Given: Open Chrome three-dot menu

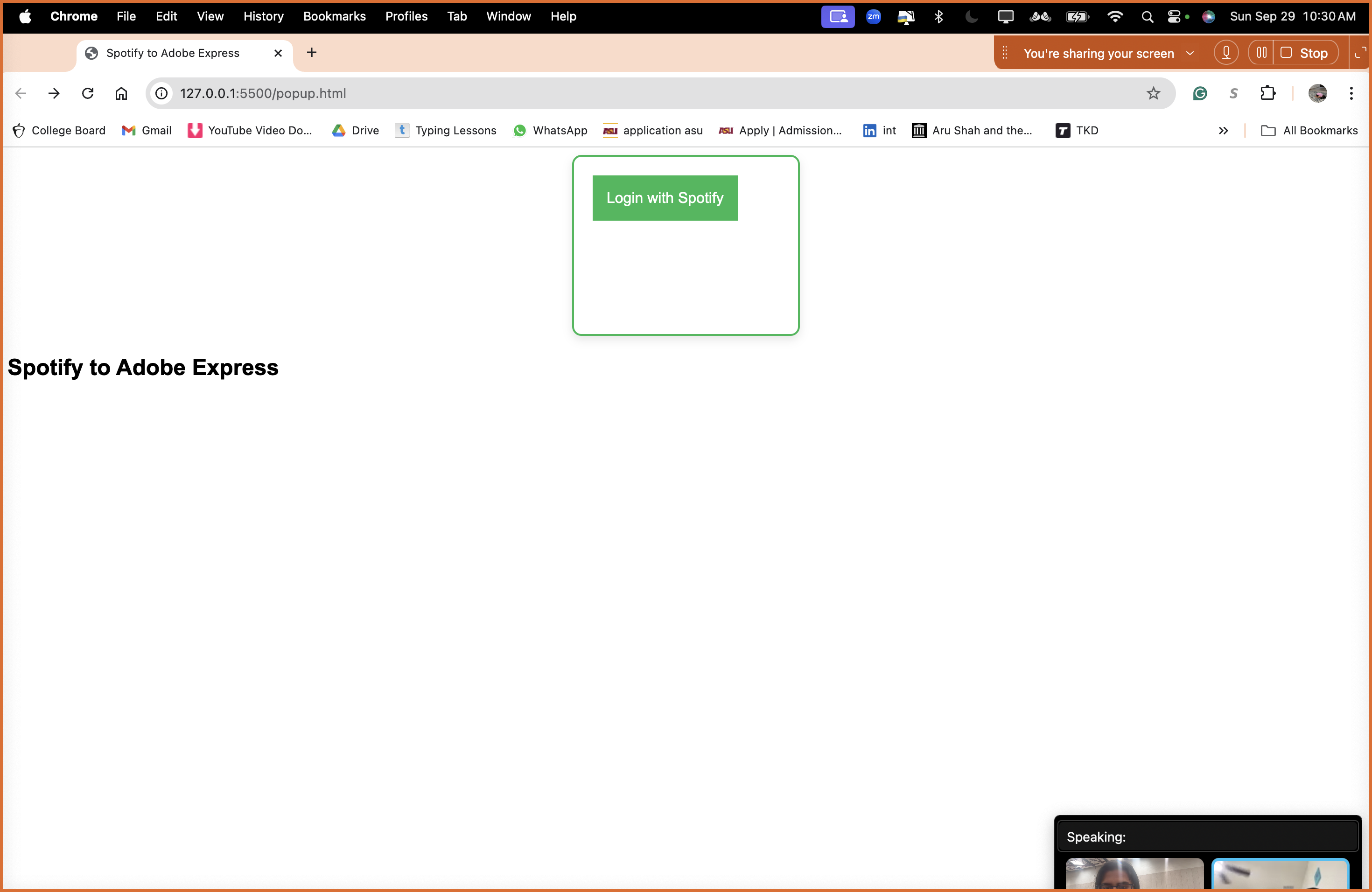Looking at the screenshot, I should [x=1351, y=93].
